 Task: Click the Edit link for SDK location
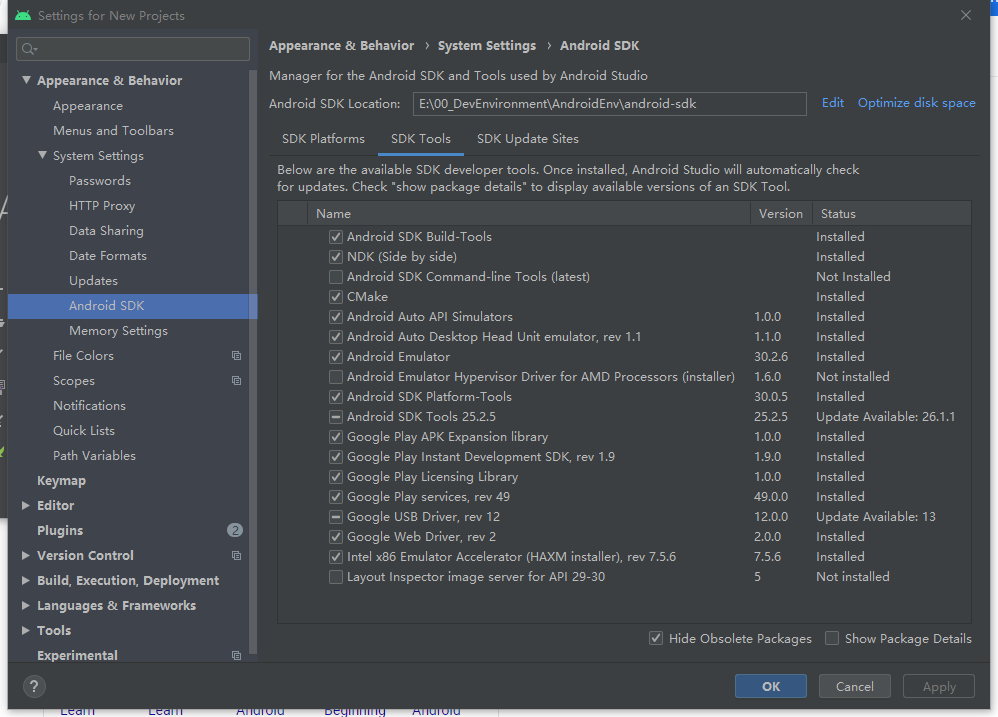833,103
